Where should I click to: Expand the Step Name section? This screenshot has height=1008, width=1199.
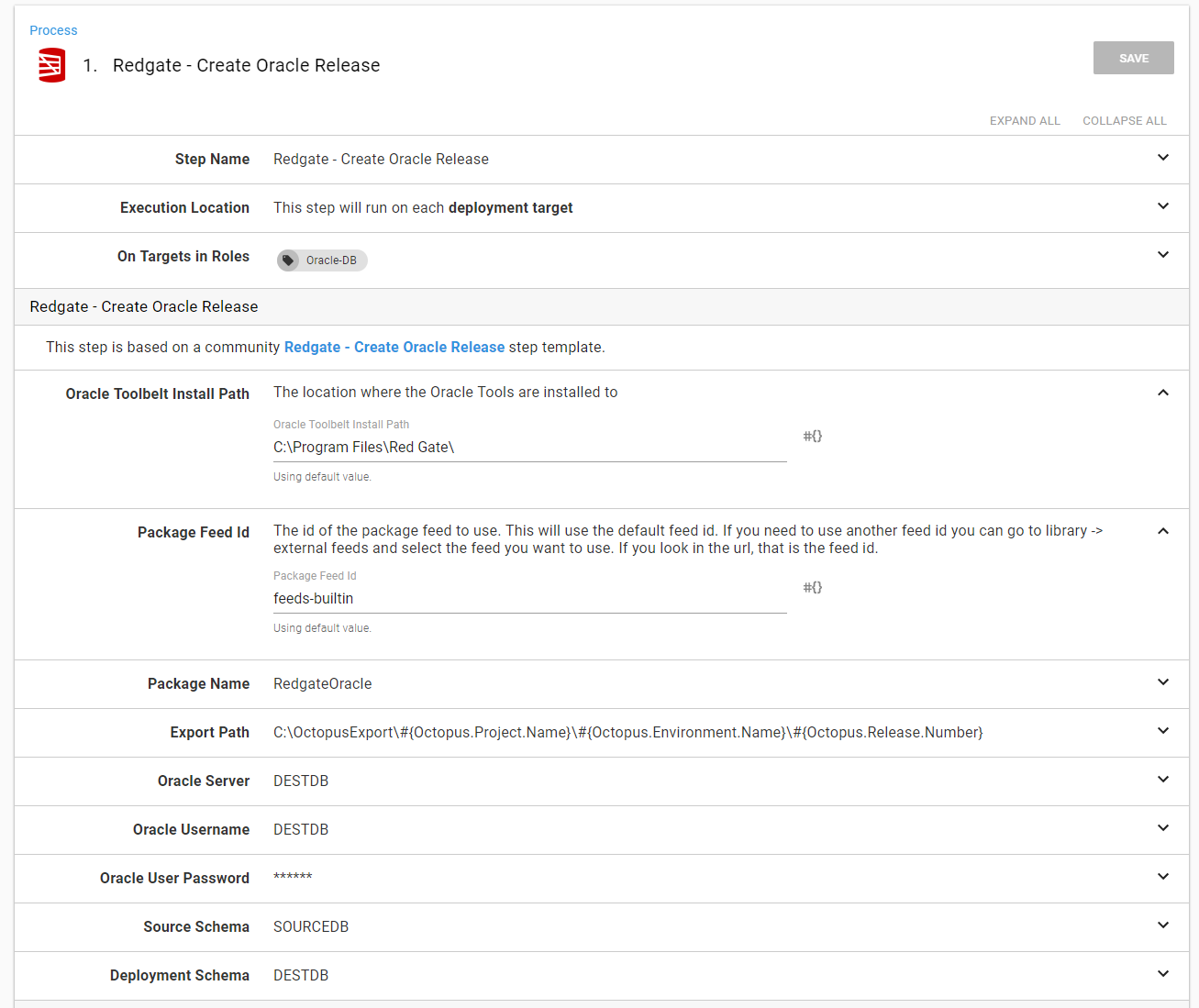(1162, 158)
